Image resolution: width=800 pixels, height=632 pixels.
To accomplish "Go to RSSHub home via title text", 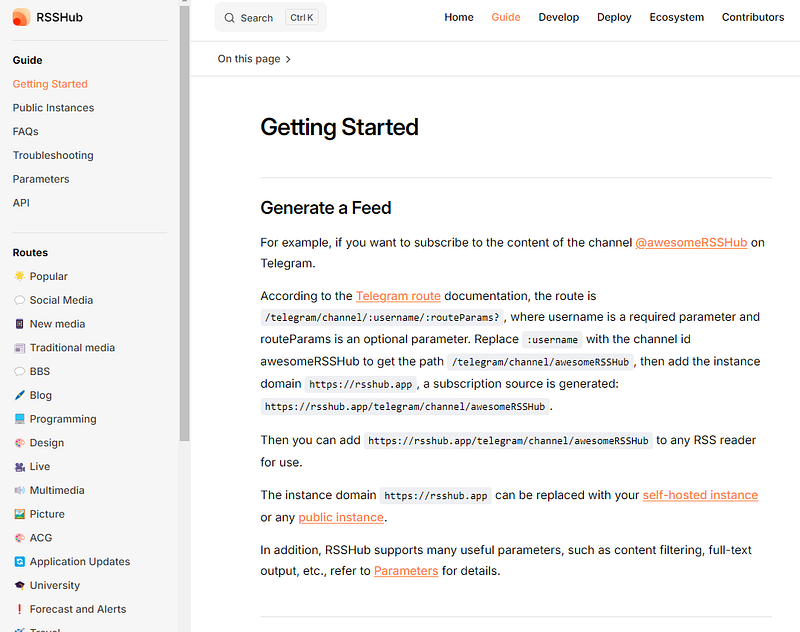I will 59,17.
